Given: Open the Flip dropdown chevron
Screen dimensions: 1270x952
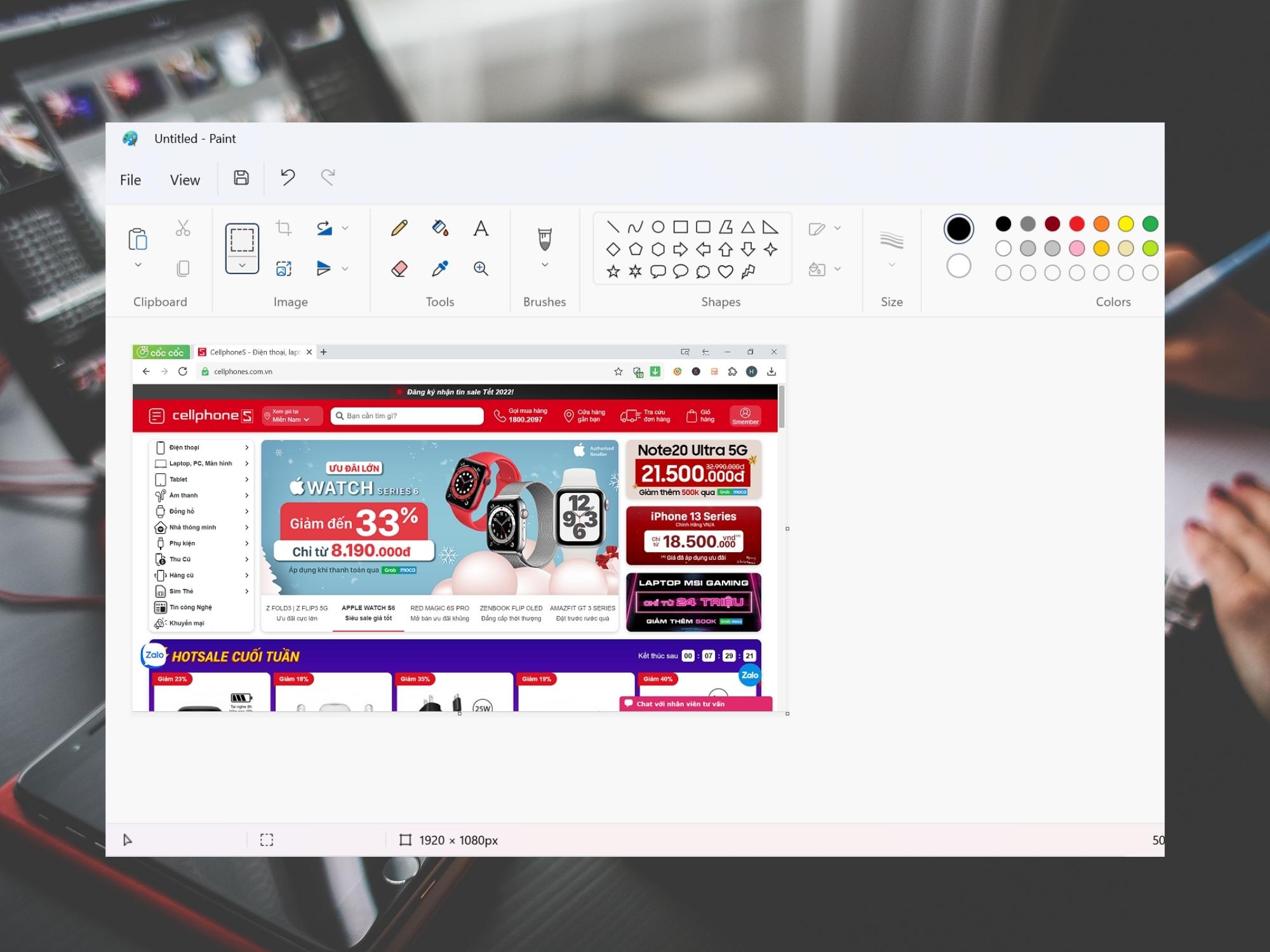Looking at the screenshot, I should [x=345, y=268].
